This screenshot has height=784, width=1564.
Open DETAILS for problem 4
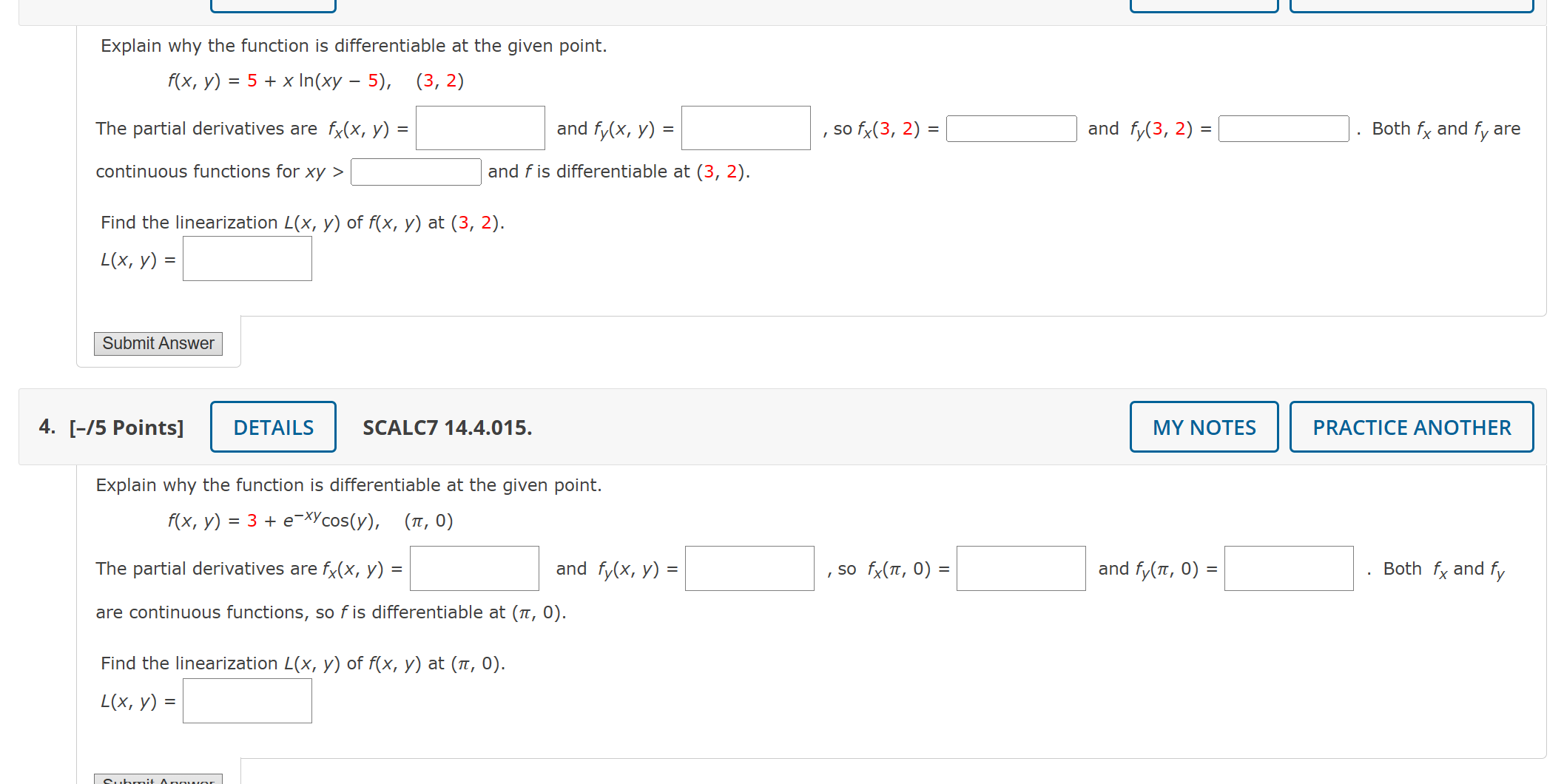tap(272, 427)
